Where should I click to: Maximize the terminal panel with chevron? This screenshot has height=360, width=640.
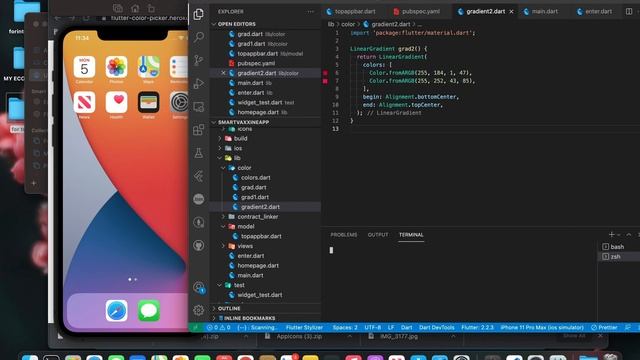[x=629, y=234]
